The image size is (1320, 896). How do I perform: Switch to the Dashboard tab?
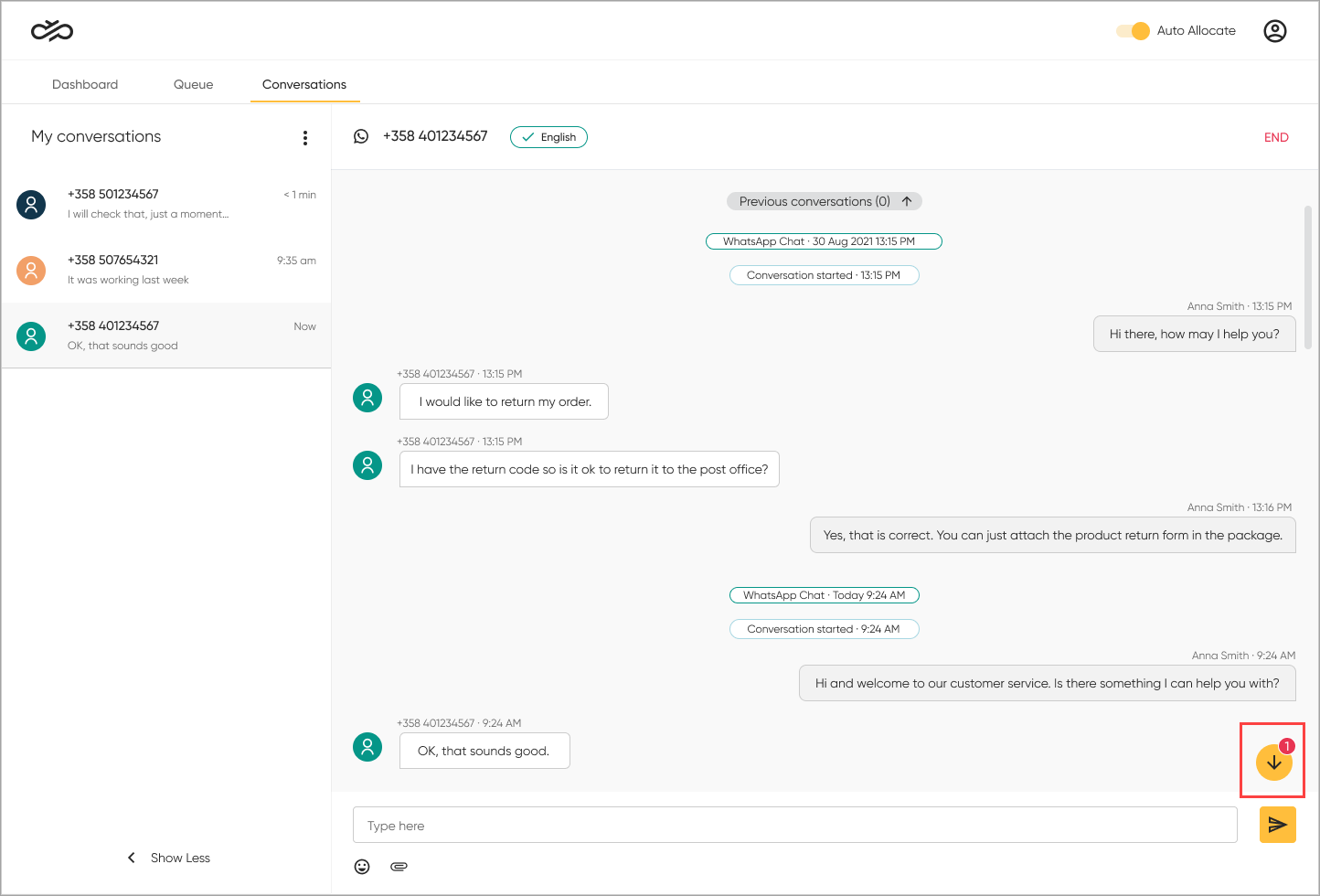point(85,84)
